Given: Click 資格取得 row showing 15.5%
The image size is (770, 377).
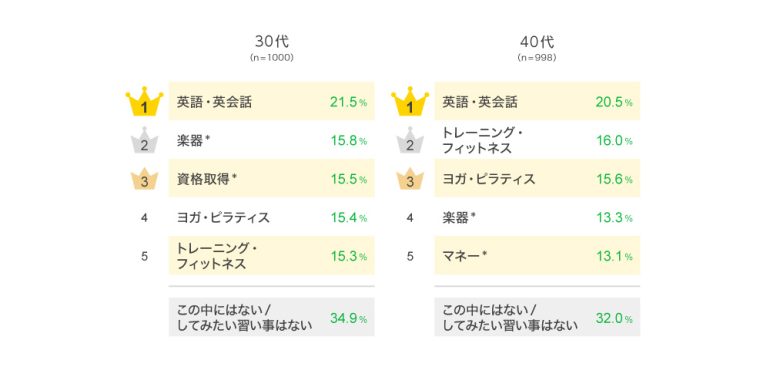Looking at the screenshot, I should [x=272, y=178].
